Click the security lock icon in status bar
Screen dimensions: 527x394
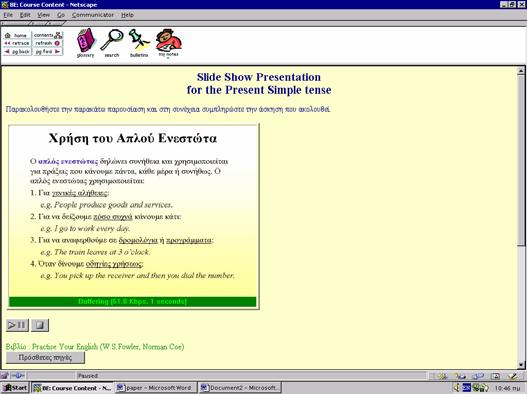coord(4,376)
